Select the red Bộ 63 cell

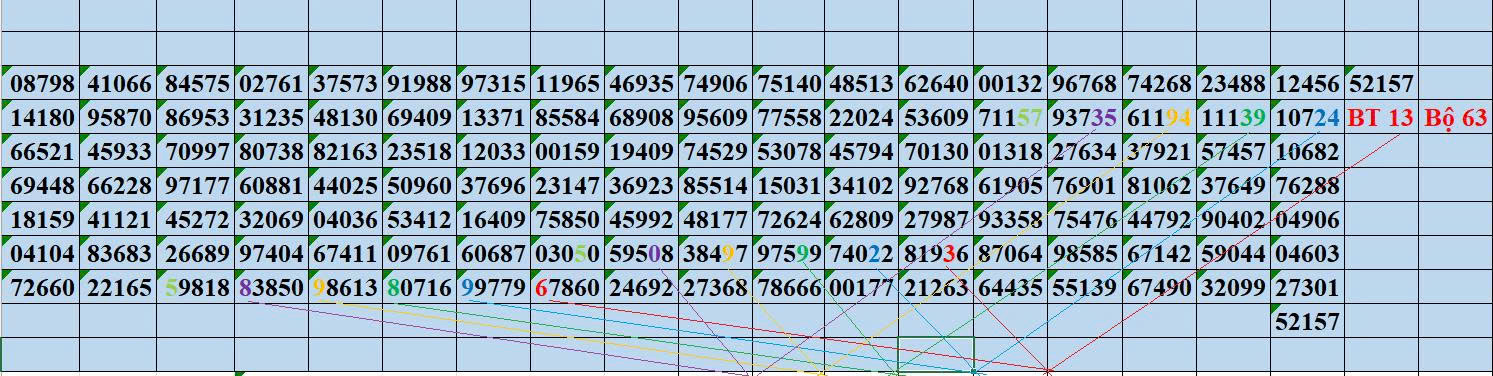pyautogui.click(x=1455, y=118)
